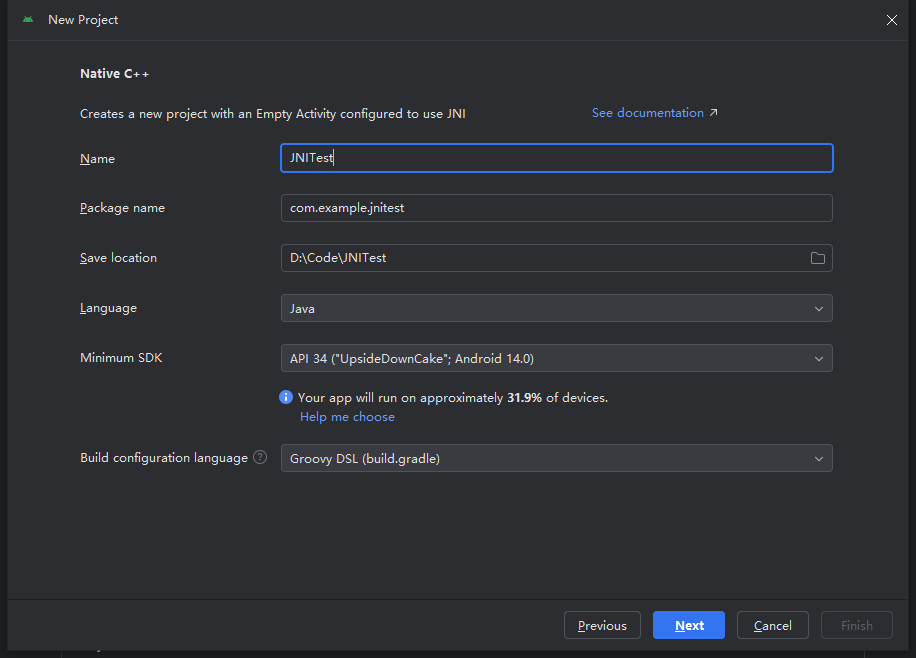Screen dimensions: 916x658
Task: Click the folder browse icon in Save location
Action: coord(818,258)
